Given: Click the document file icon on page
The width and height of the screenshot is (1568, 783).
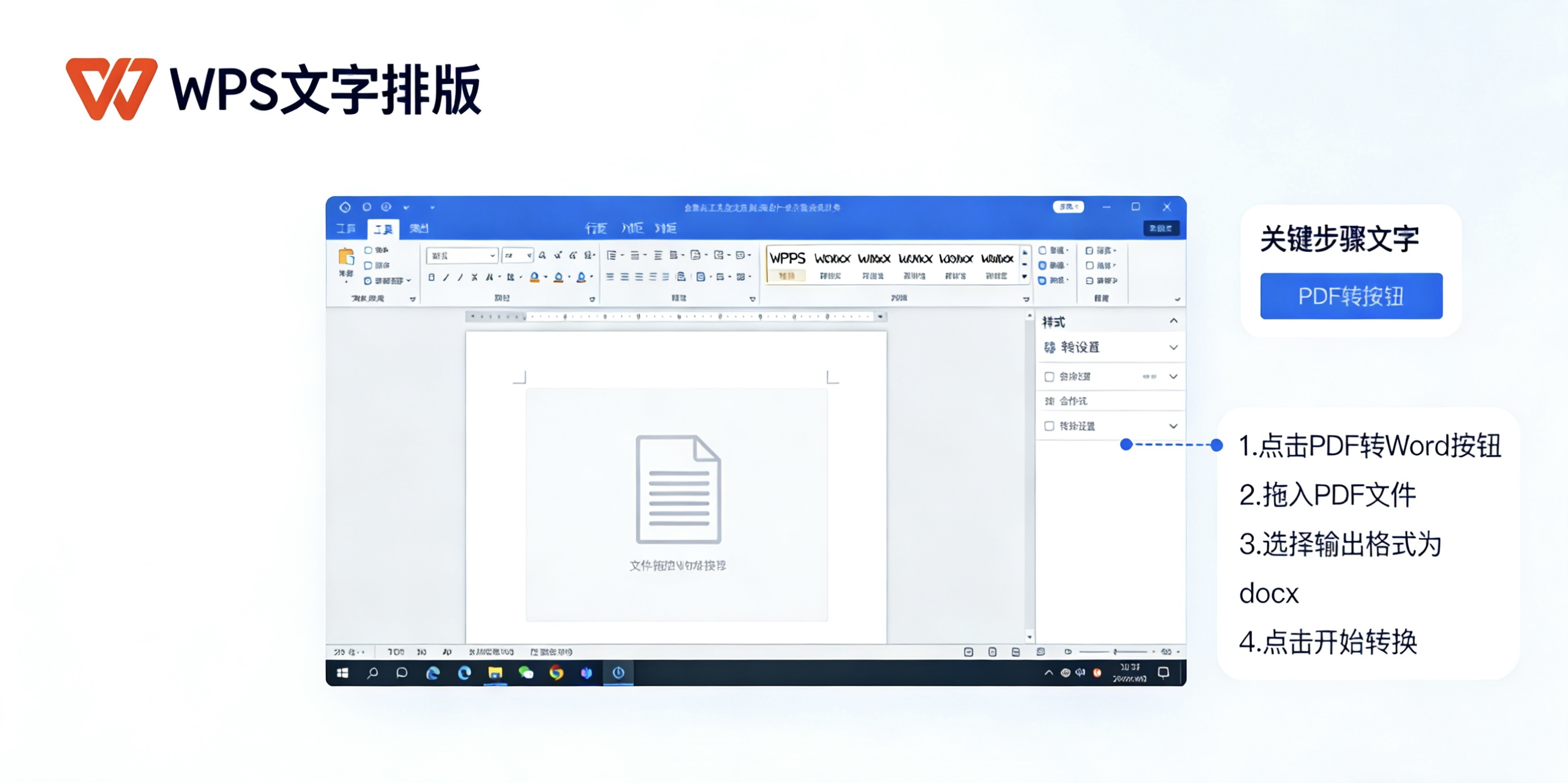Looking at the screenshot, I should [x=677, y=489].
